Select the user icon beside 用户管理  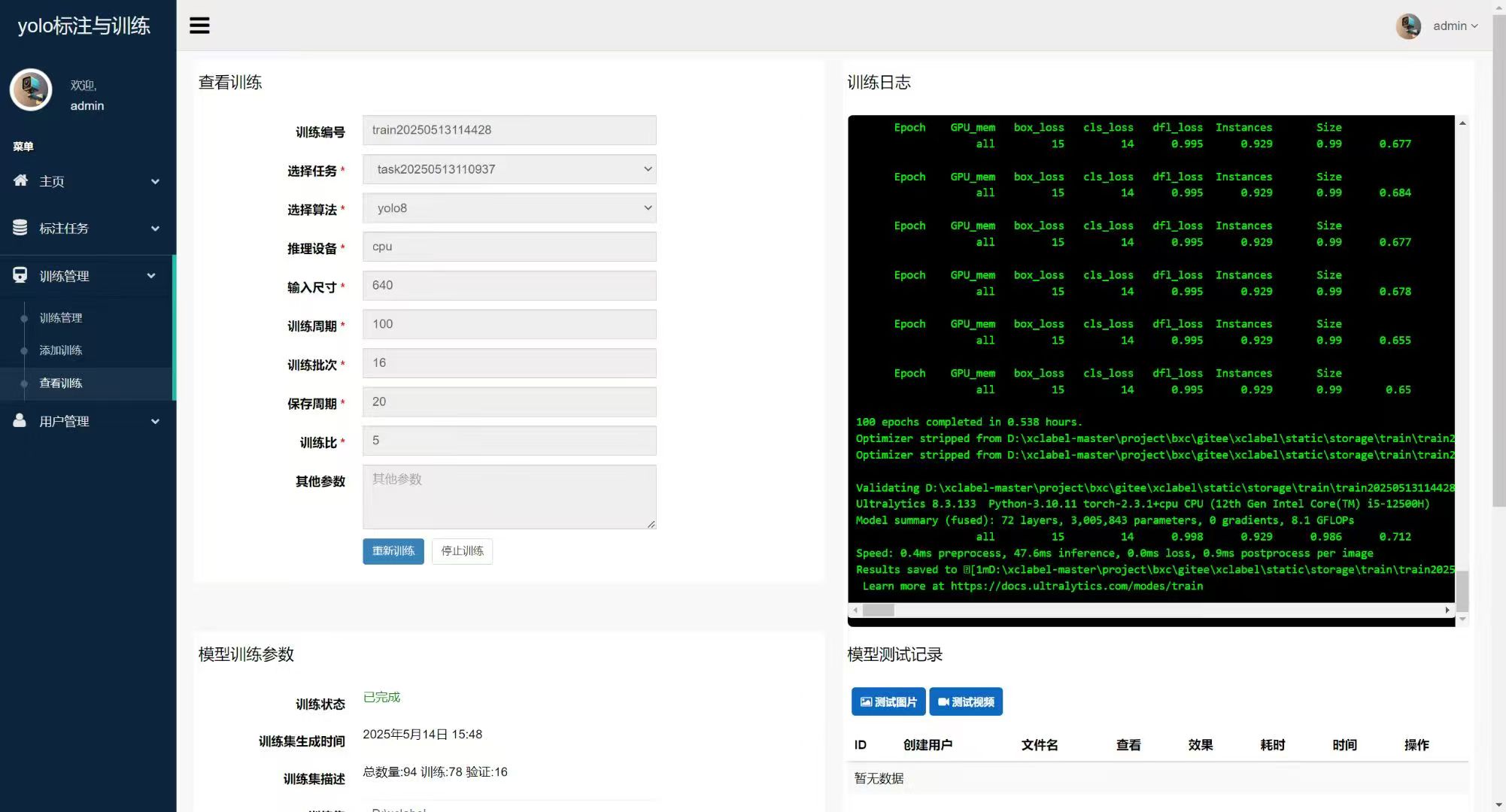[20, 421]
